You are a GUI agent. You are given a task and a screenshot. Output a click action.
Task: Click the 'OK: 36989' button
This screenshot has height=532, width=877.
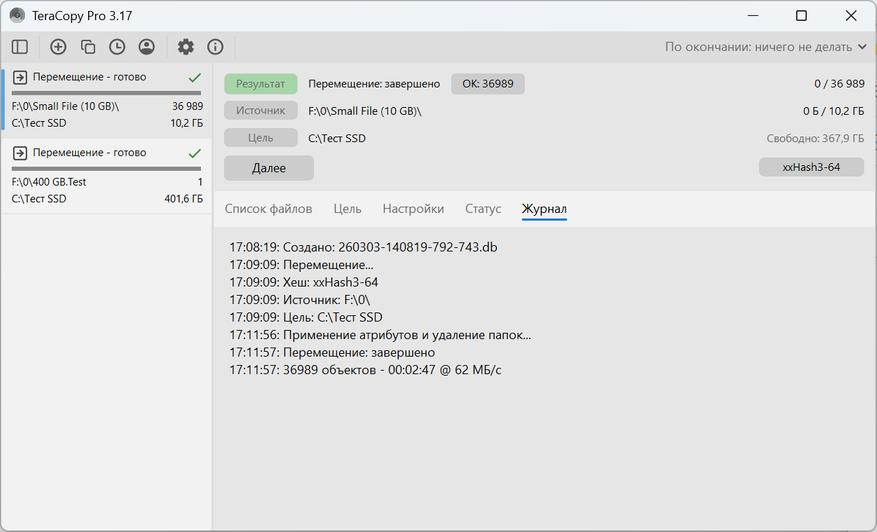[488, 84]
